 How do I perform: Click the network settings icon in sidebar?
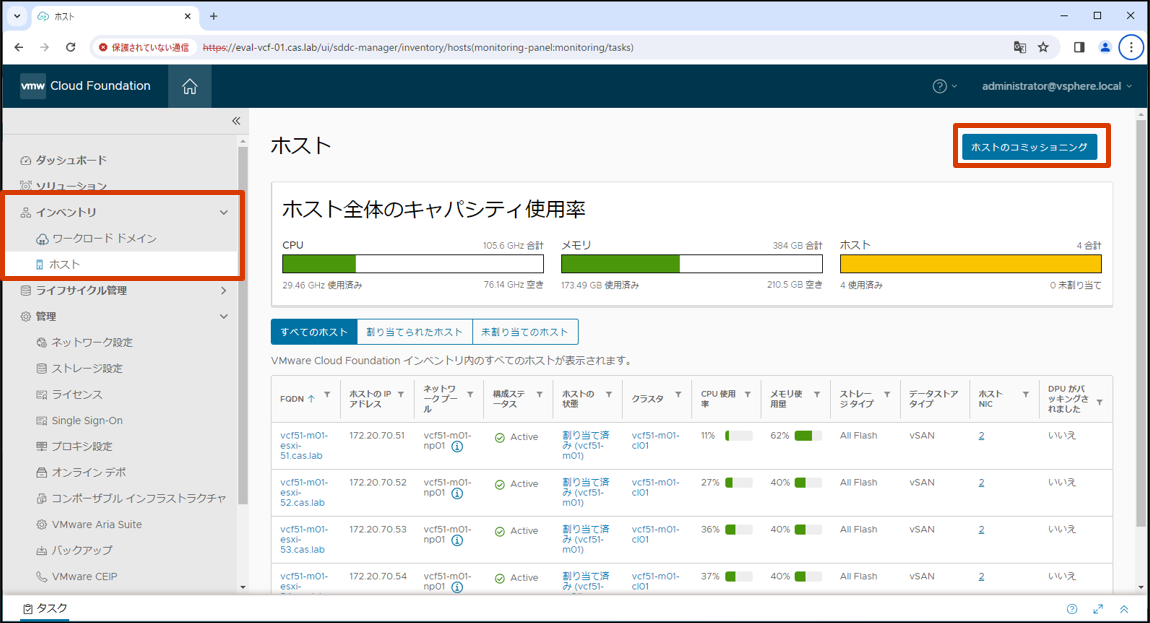[x=42, y=343]
